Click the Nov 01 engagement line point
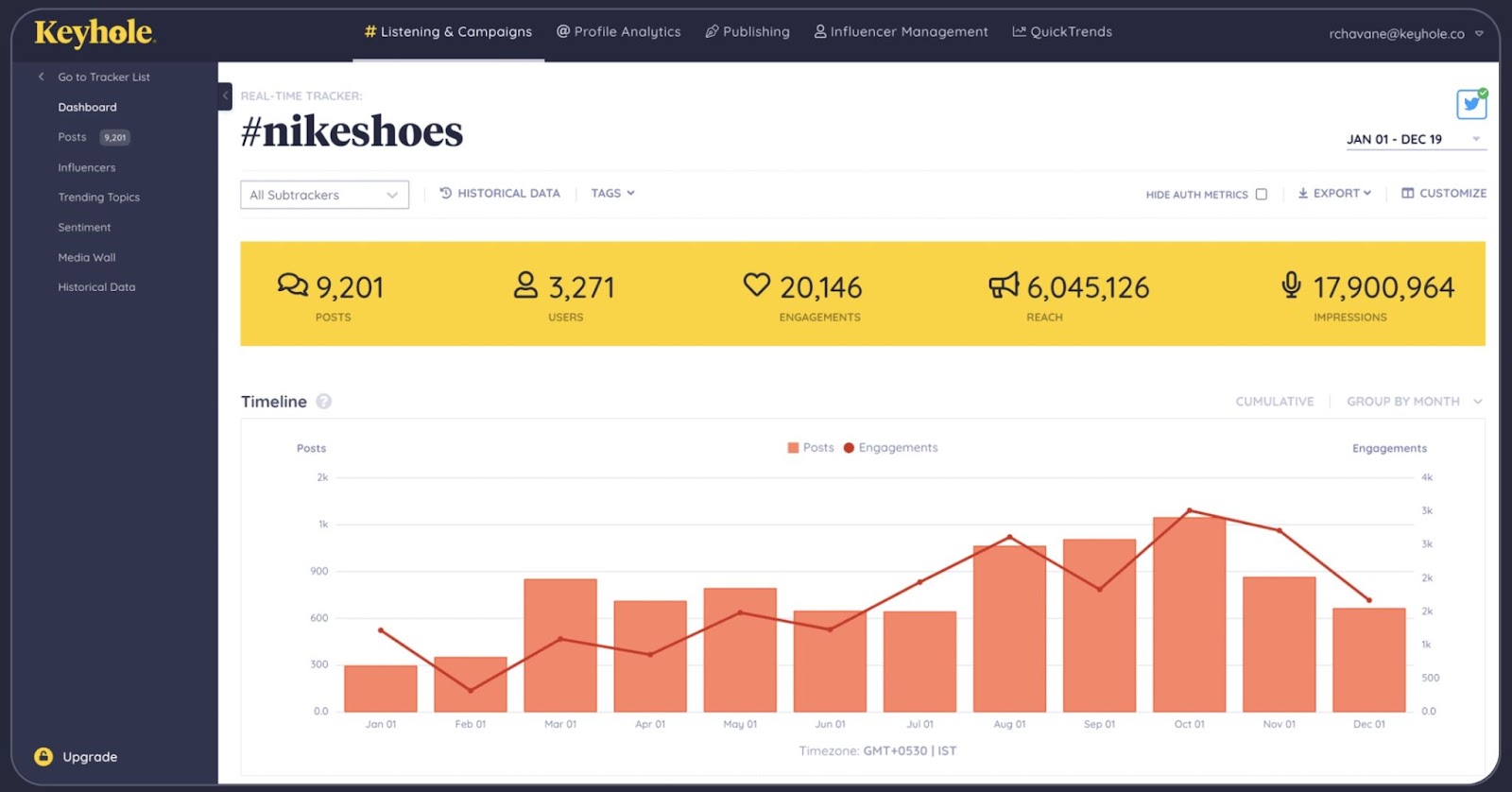This screenshot has width=1512, height=792. tap(1280, 530)
